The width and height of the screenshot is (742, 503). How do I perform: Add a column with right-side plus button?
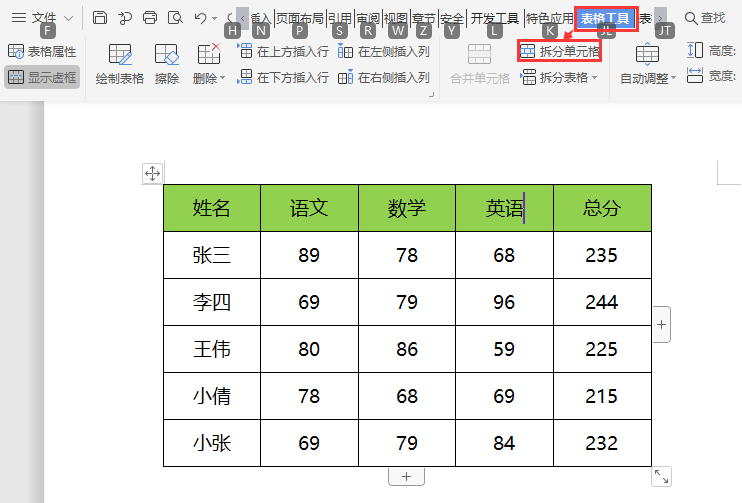click(x=662, y=325)
